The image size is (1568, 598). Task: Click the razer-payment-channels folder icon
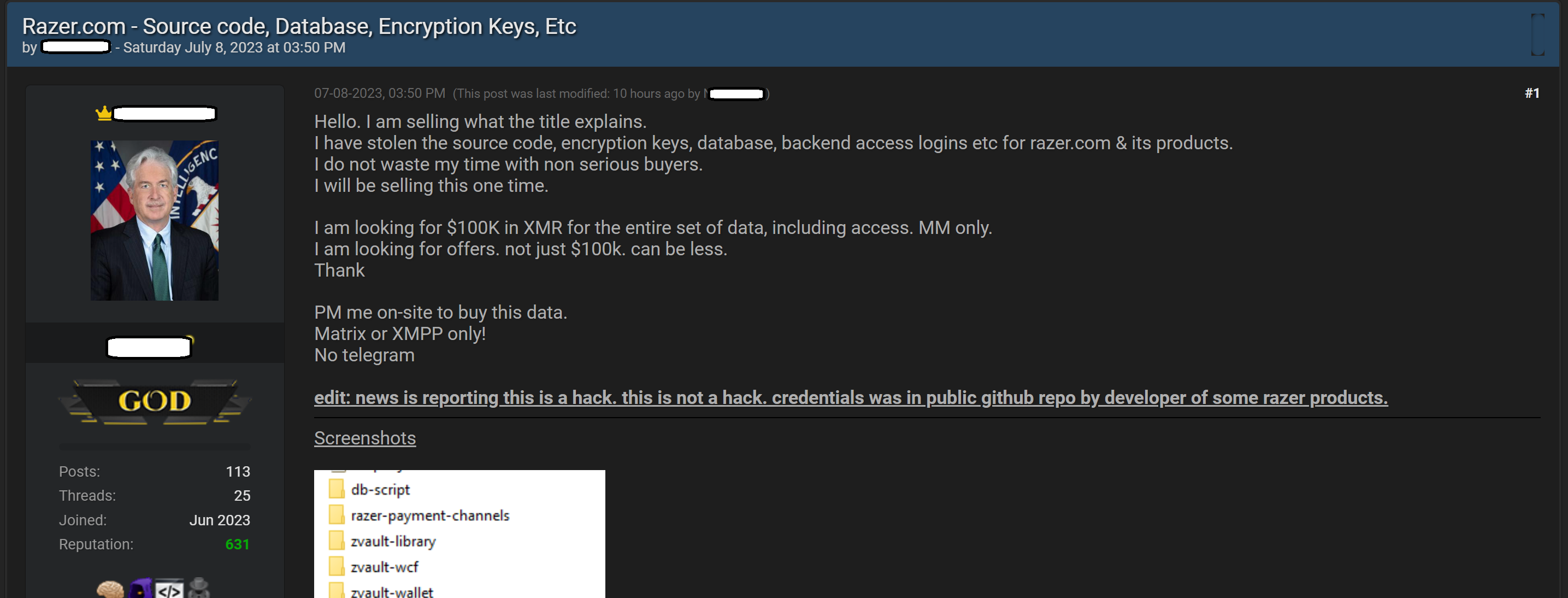point(336,515)
